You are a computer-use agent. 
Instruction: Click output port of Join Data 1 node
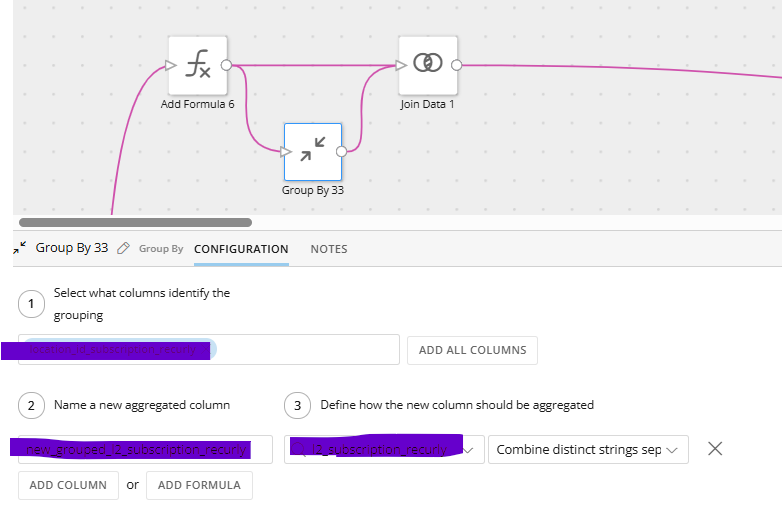click(456, 65)
